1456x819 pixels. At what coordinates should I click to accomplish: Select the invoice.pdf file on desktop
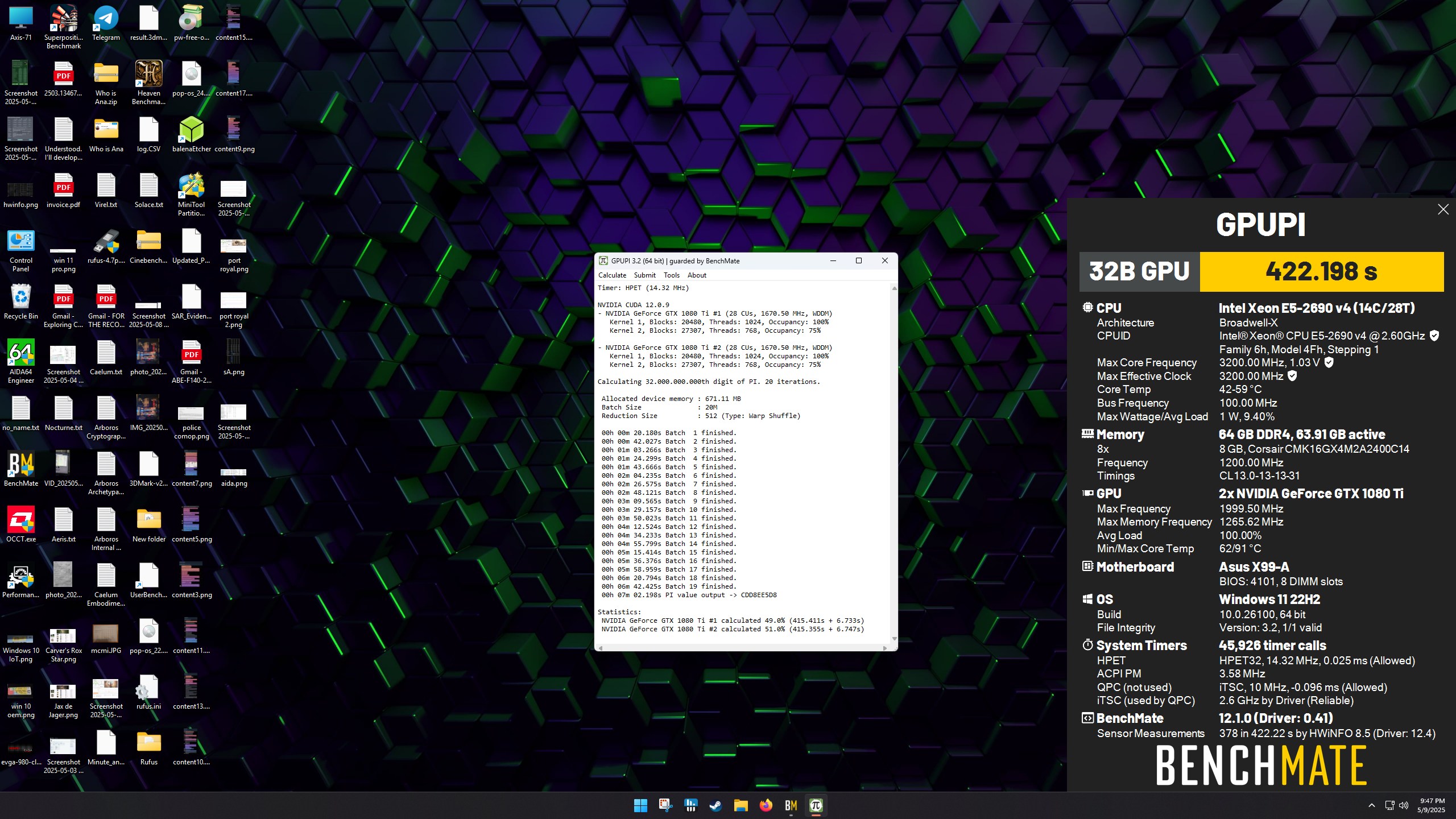64,190
